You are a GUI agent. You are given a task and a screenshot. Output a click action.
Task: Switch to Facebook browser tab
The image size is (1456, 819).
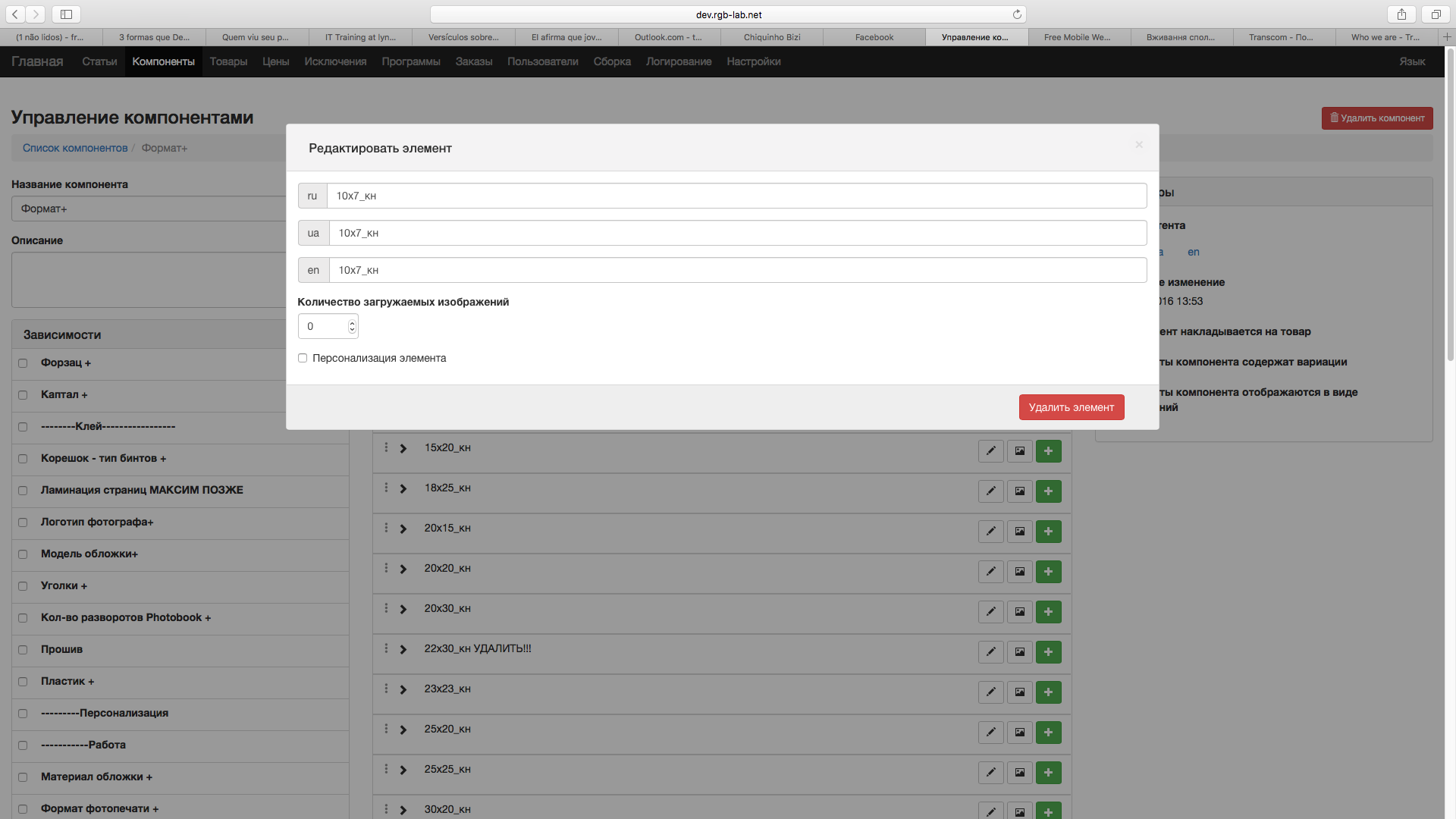pyautogui.click(x=874, y=37)
